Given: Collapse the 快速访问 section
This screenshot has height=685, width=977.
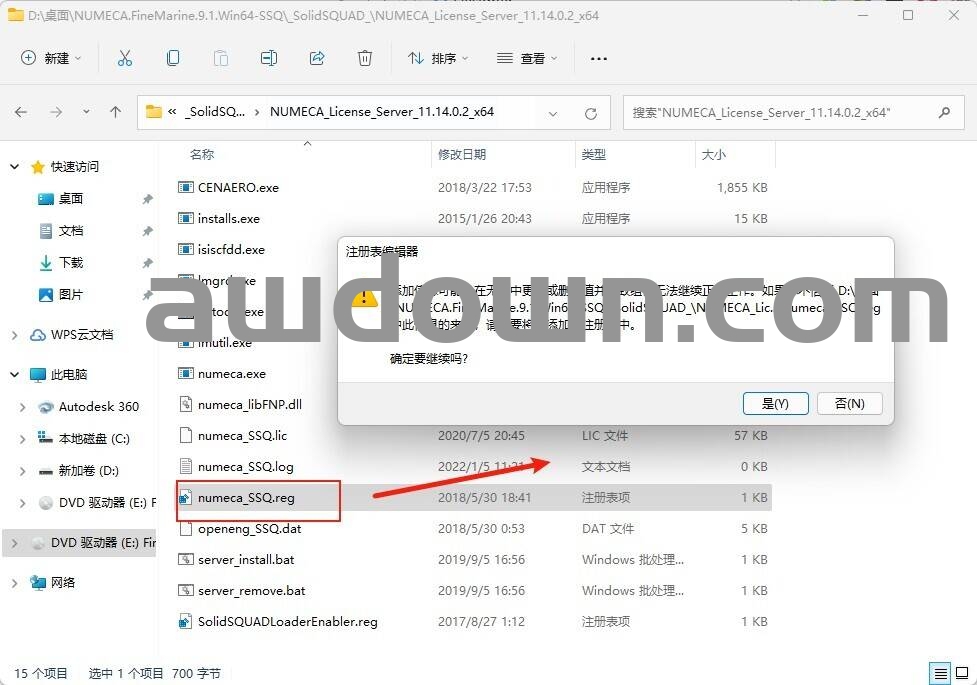Looking at the screenshot, I should [15, 167].
